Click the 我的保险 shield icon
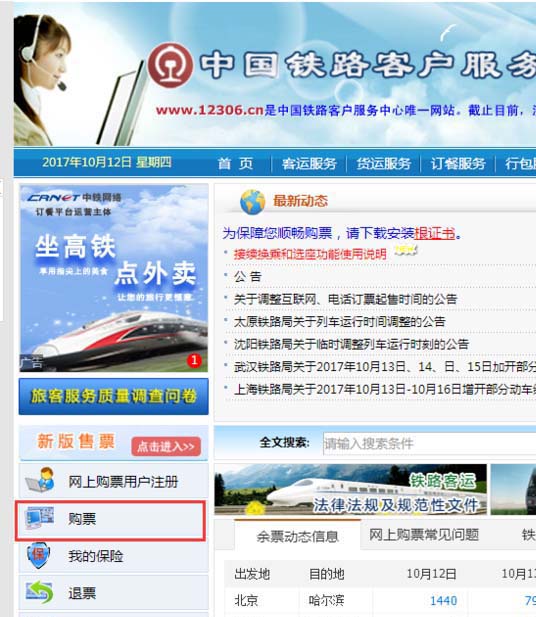This screenshot has height=617, width=536. tap(39, 555)
